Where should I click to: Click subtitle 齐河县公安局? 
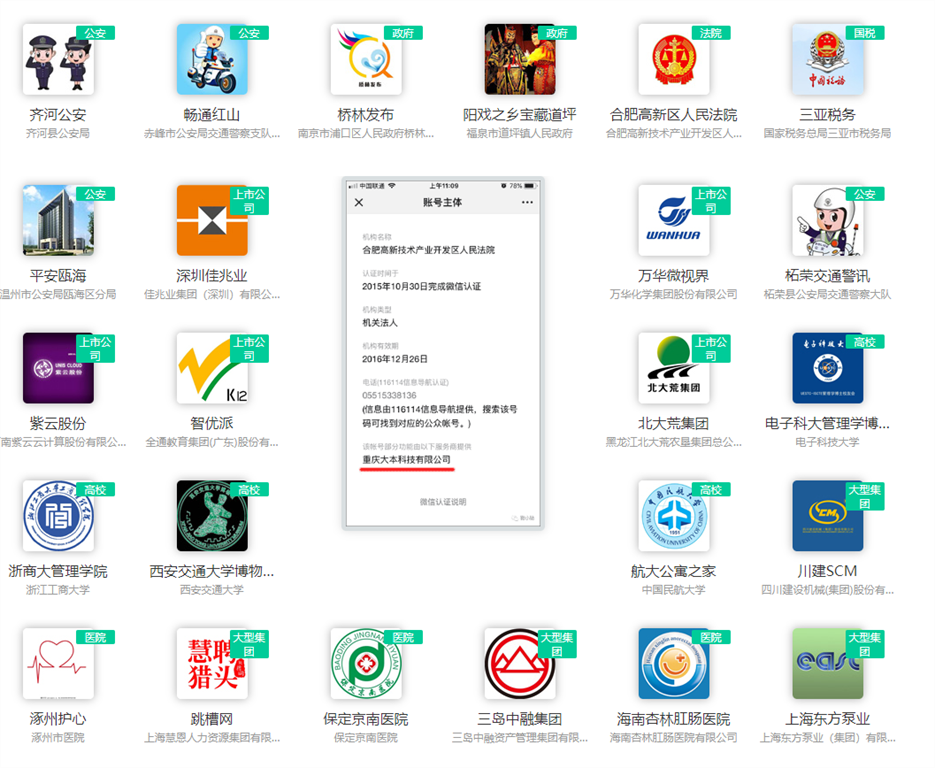pyautogui.click(x=58, y=133)
